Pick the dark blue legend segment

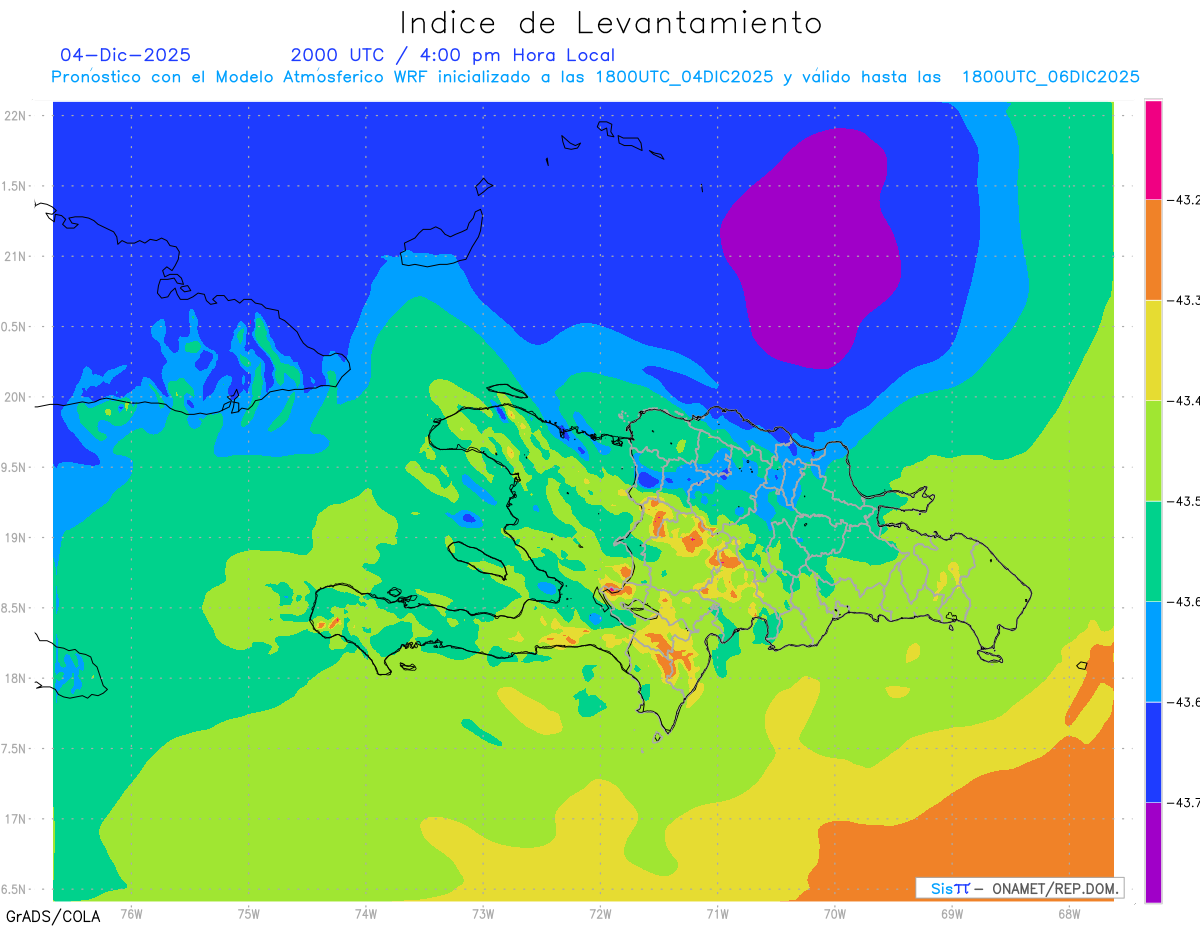(x=1153, y=752)
